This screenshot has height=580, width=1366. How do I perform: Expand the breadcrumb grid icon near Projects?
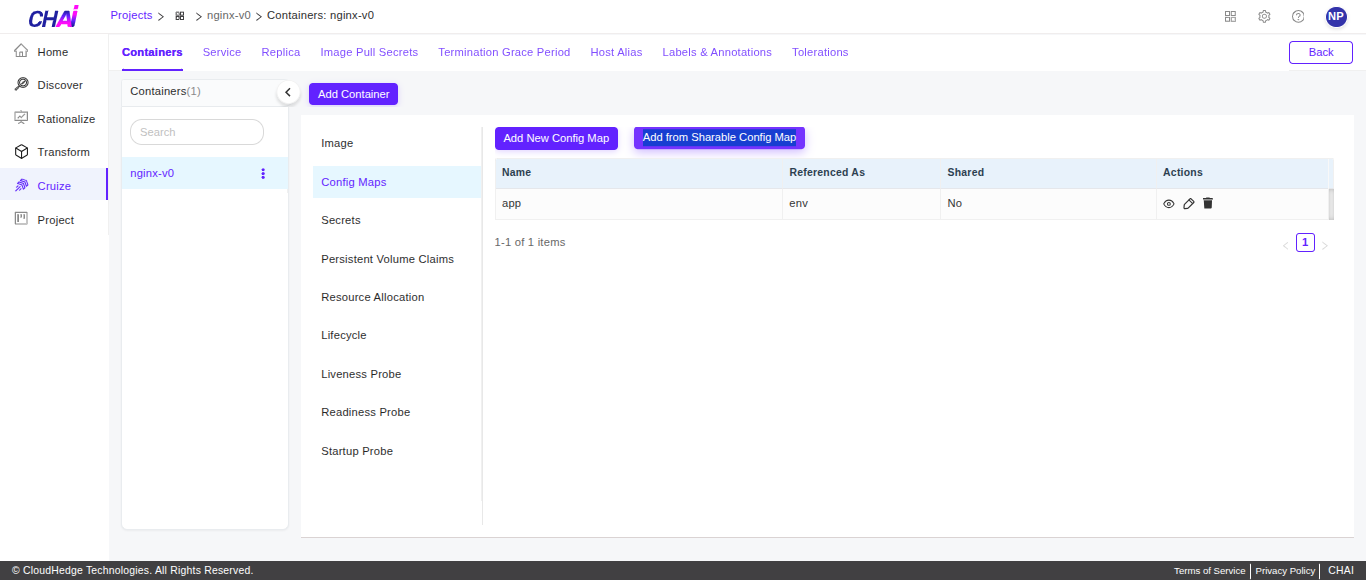coord(178,16)
